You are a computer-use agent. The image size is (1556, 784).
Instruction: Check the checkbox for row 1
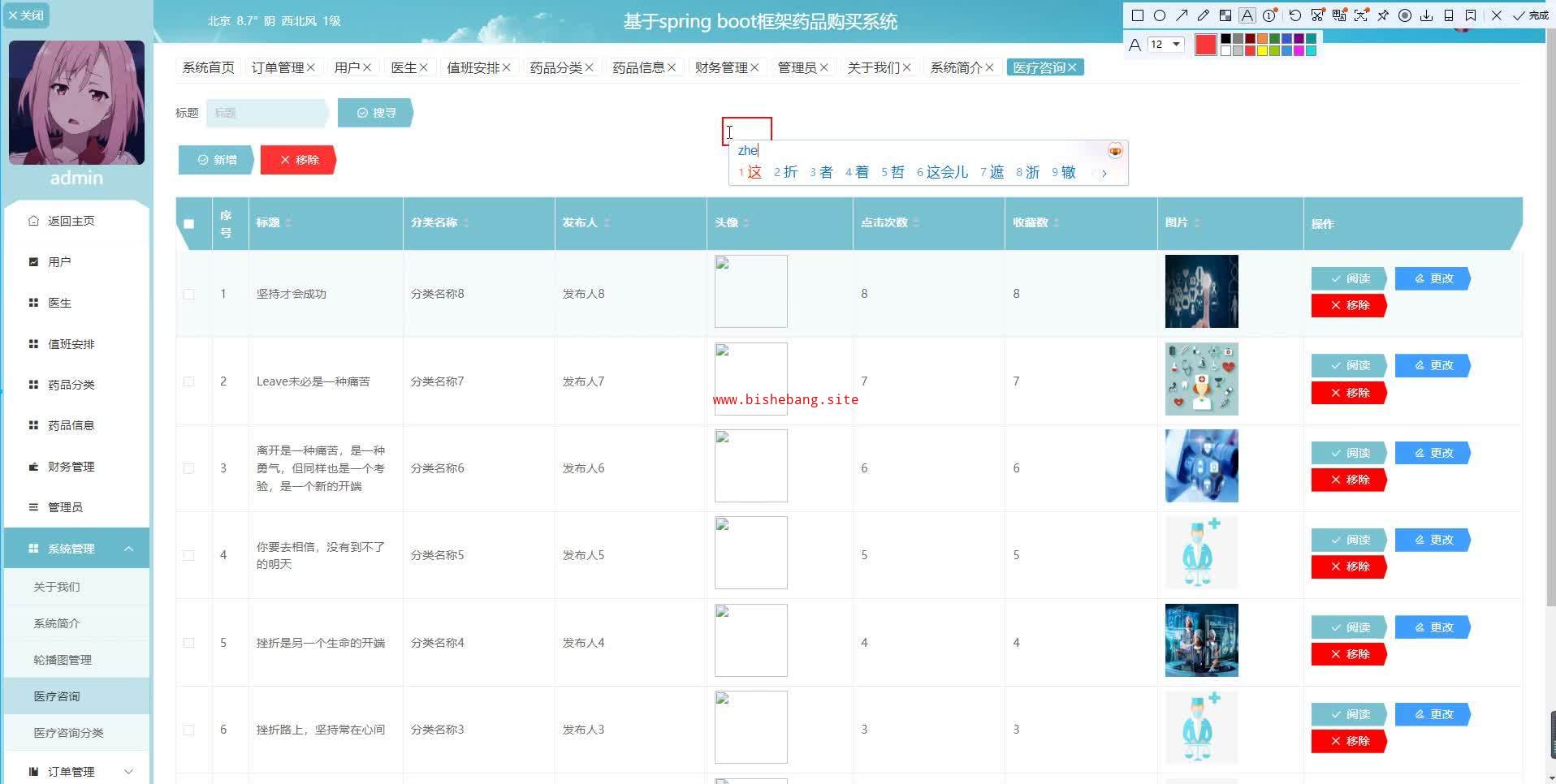[x=189, y=294]
